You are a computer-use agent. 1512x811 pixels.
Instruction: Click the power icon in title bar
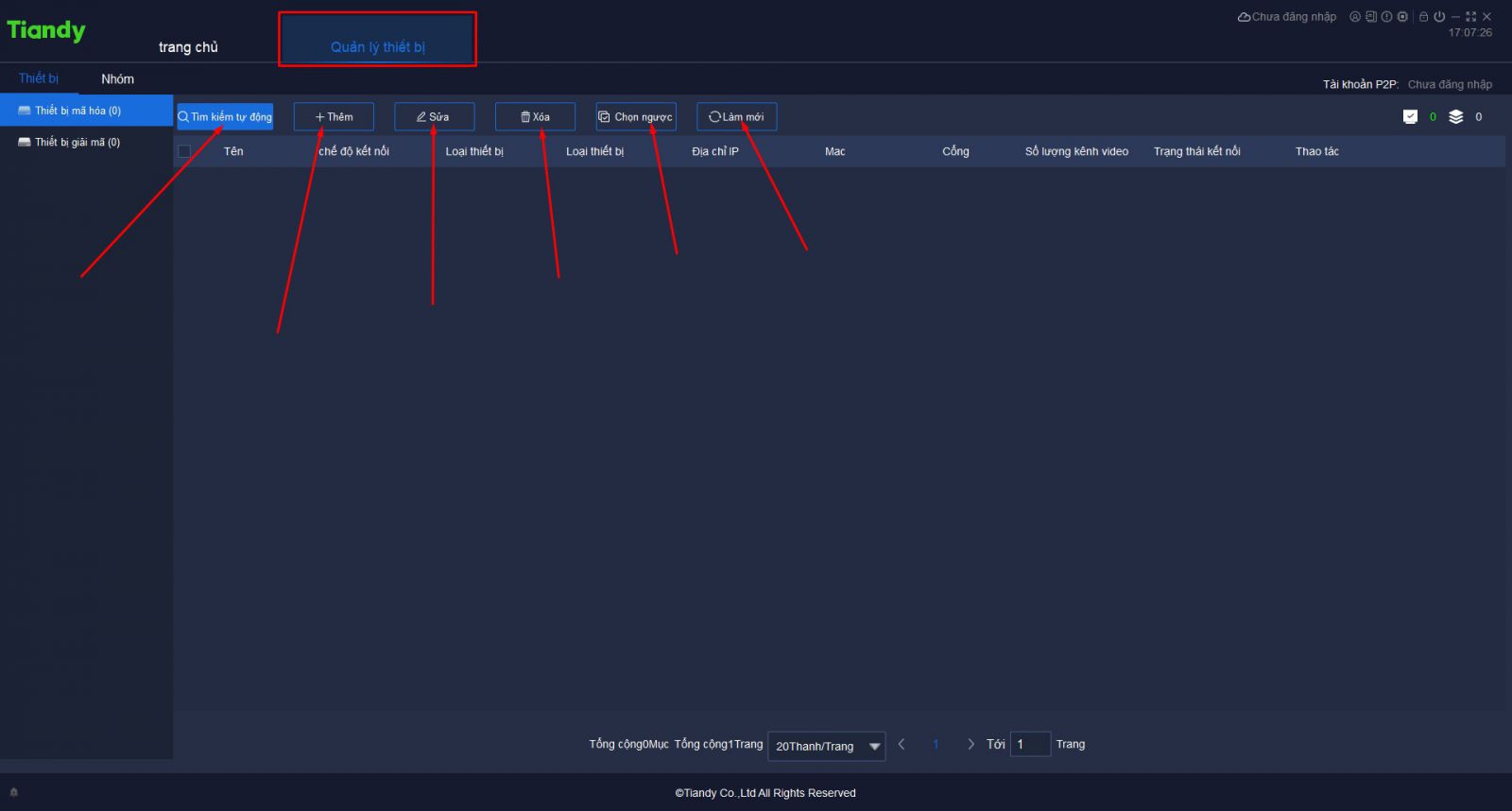(x=1438, y=17)
